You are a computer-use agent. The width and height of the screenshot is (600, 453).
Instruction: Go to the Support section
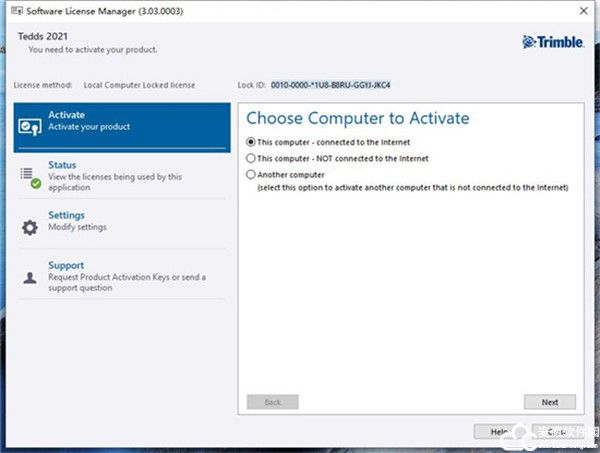pyautogui.click(x=66, y=266)
